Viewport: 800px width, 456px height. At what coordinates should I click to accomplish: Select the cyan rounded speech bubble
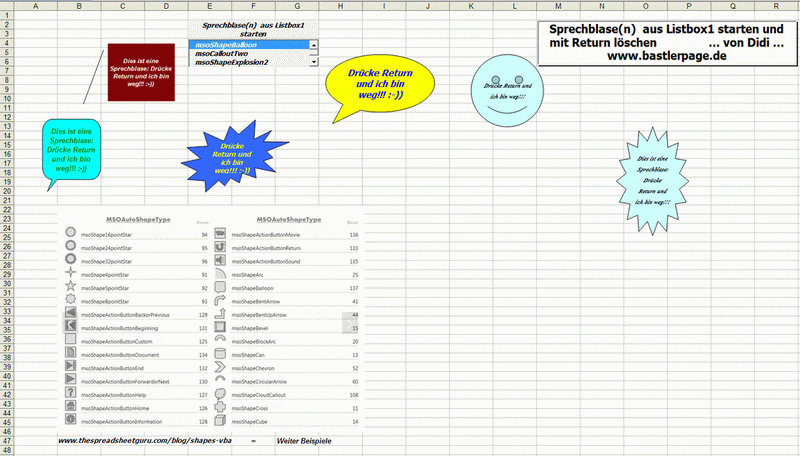[x=71, y=149]
